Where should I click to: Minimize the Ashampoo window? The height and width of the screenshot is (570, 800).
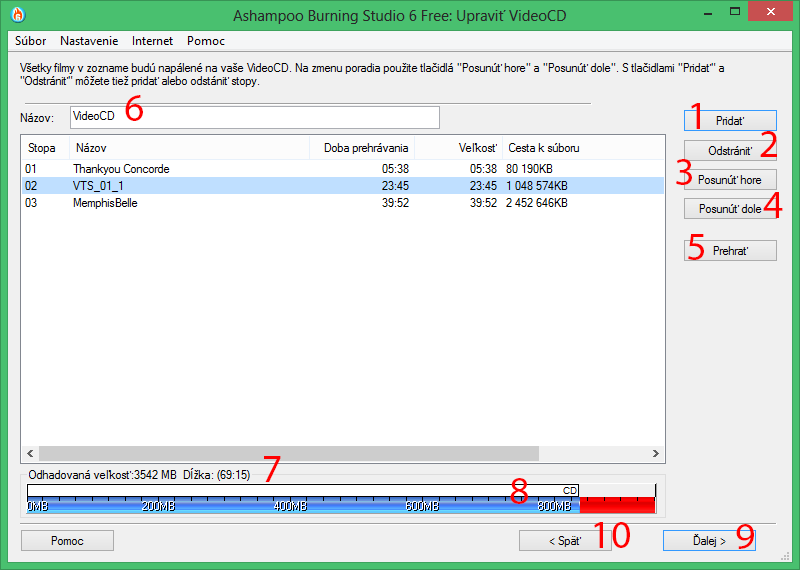[708, 12]
